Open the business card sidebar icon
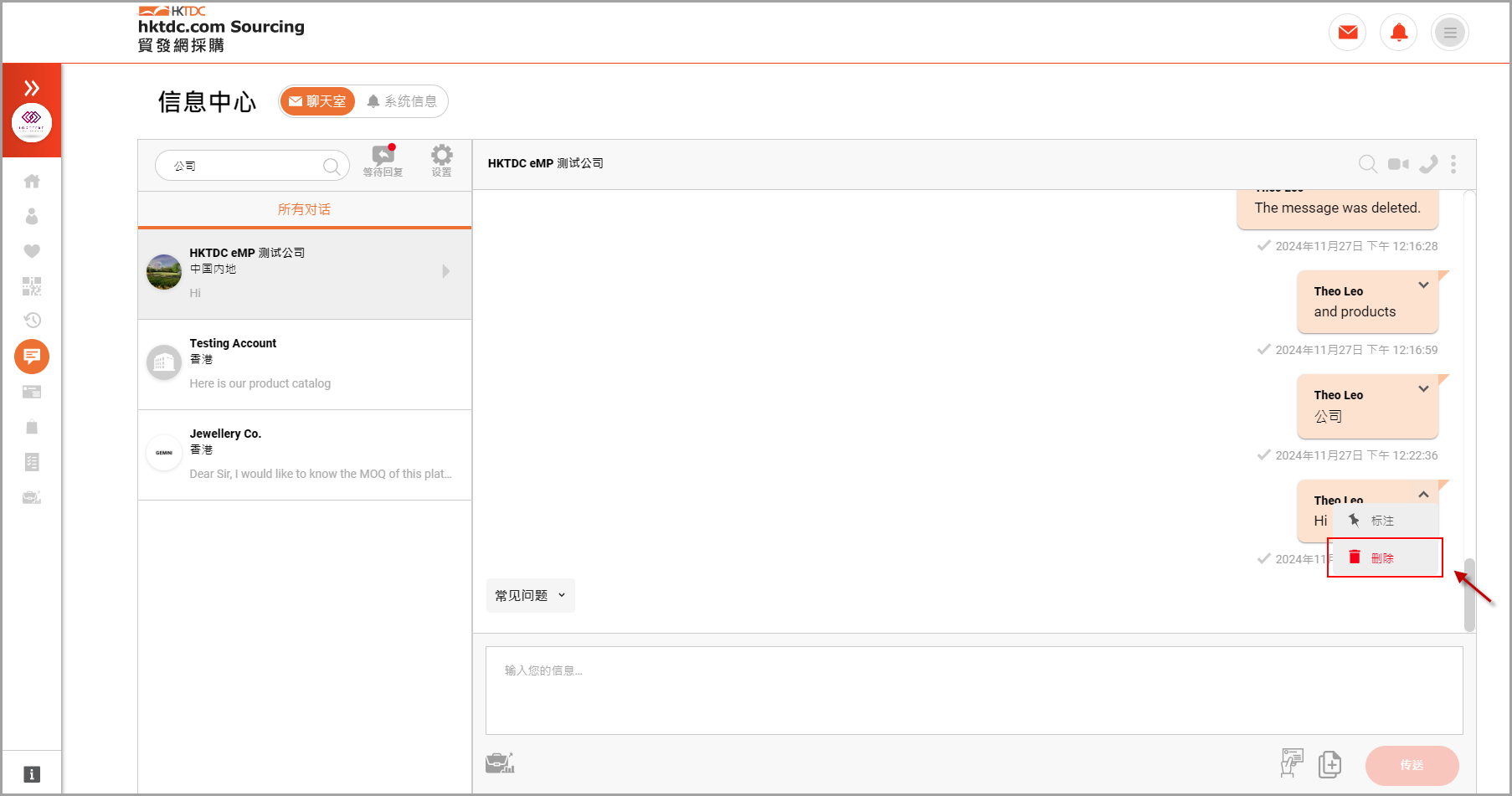Screen dimensions: 1512x796 click(32, 392)
